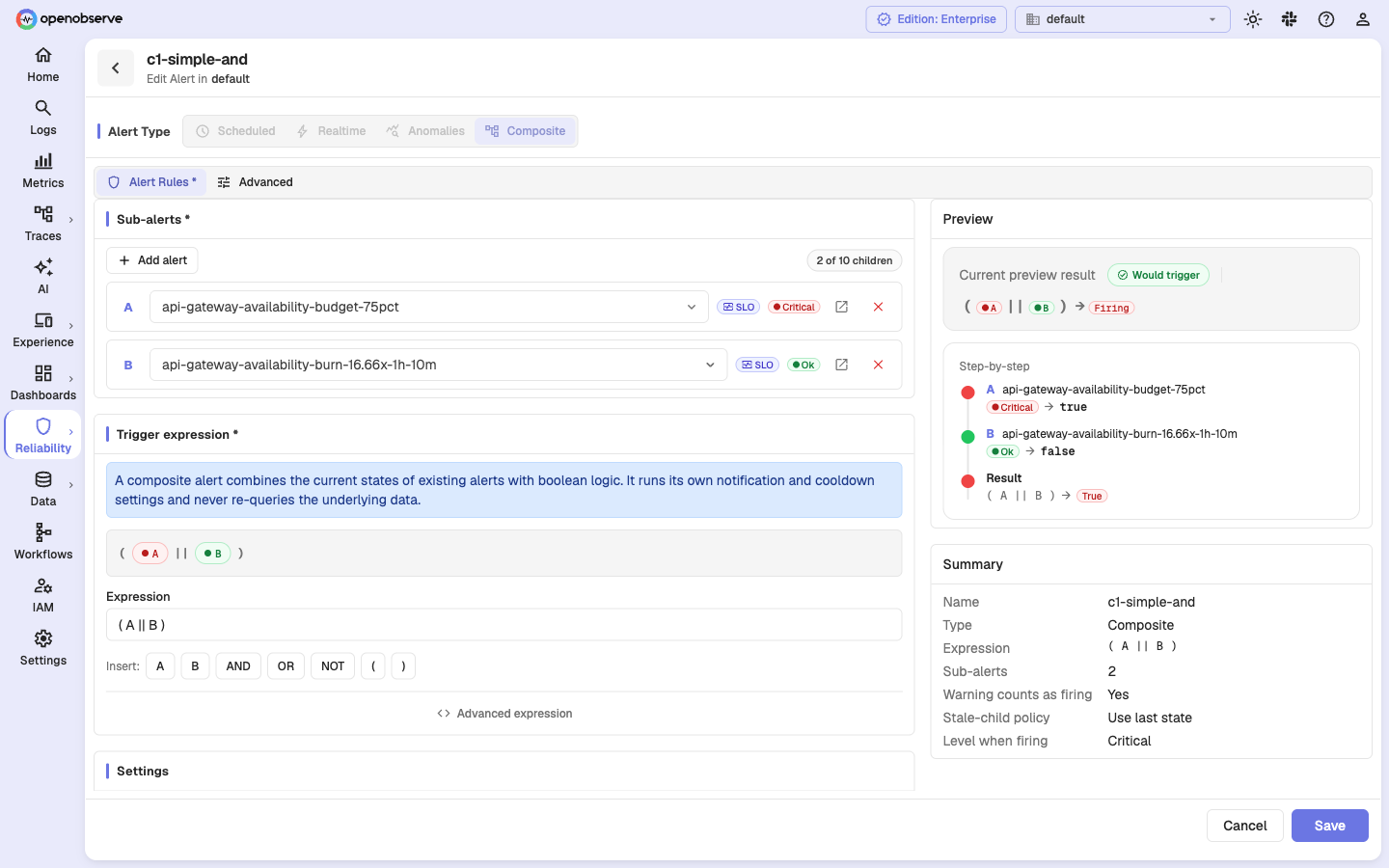Screen dimensions: 1389x868
Task: Open the AI assistant sidebar item
Action: pos(42,277)
